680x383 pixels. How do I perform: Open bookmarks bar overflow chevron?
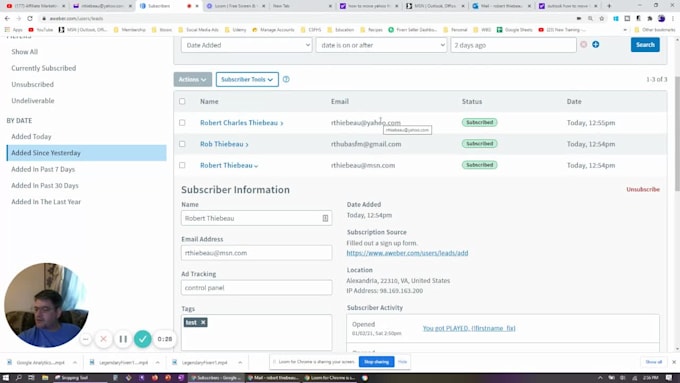(x=625, y=29)
